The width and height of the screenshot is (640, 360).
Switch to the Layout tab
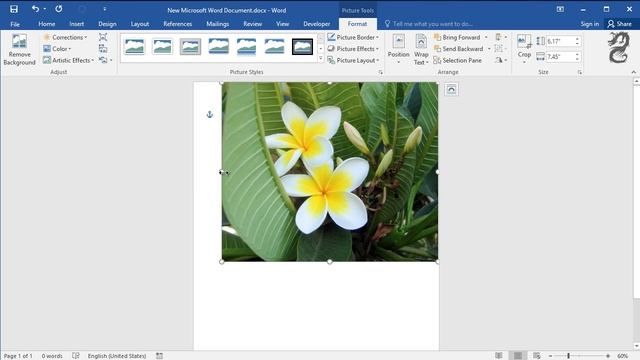tap(140, 24)
